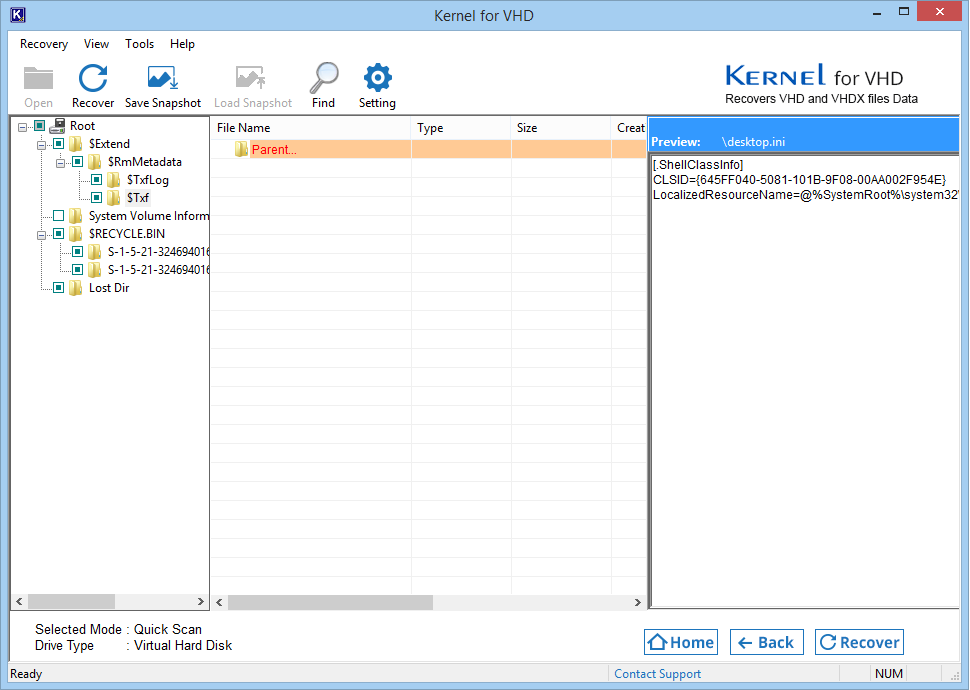This screenshot has width=970, height=690.
Task: Collapse the $Extend tree node
Action: 41,145
